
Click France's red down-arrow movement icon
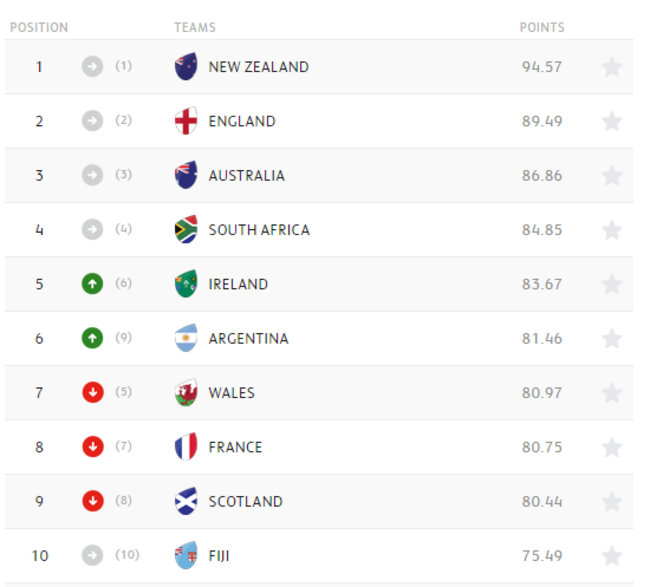(93, 447)
